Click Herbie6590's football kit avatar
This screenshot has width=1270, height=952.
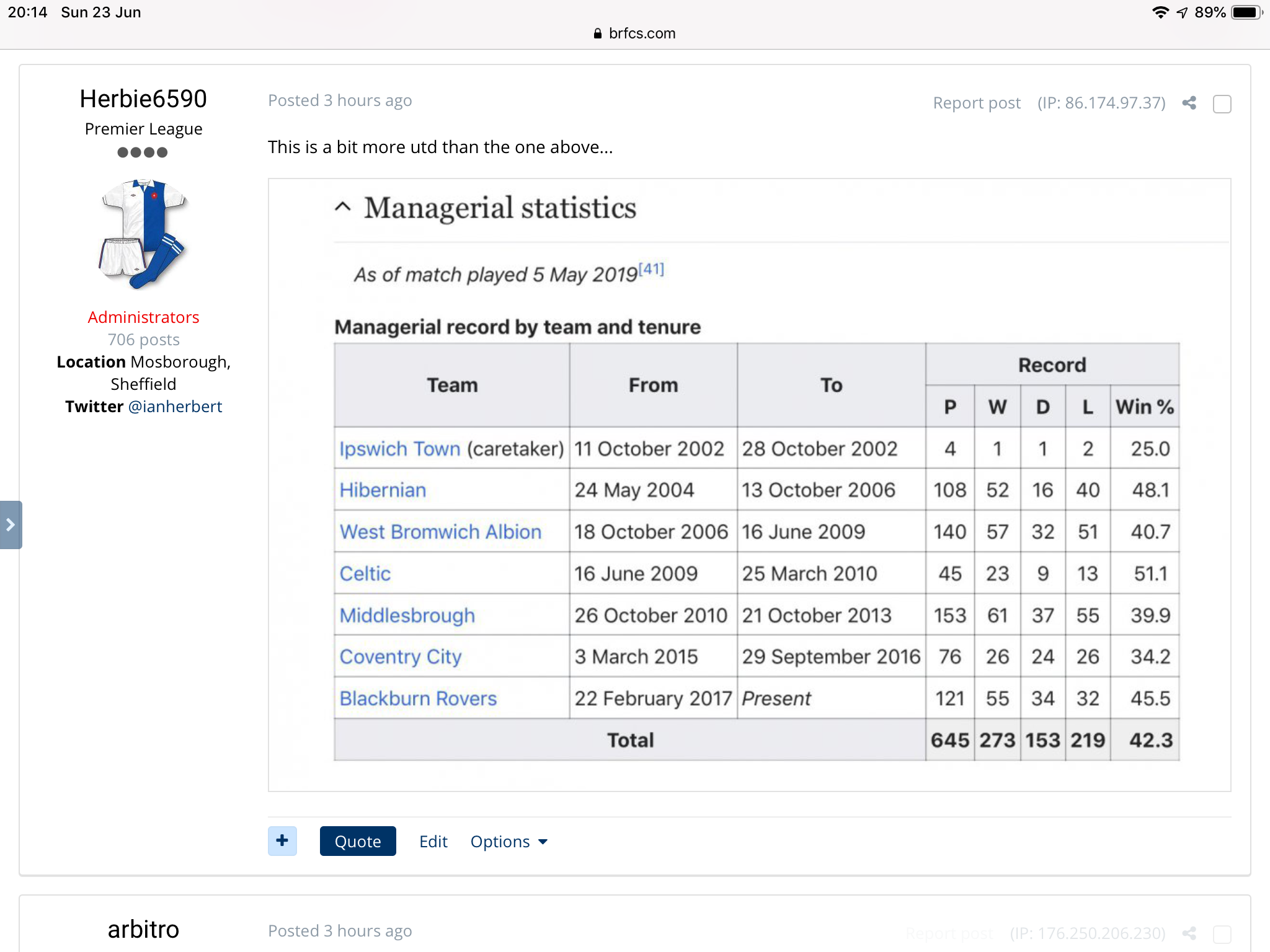(143, 234)
